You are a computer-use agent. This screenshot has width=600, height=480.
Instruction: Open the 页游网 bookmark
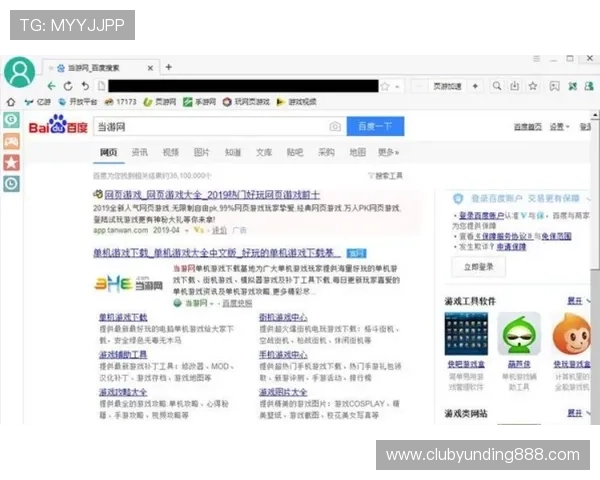coord(160,102)
